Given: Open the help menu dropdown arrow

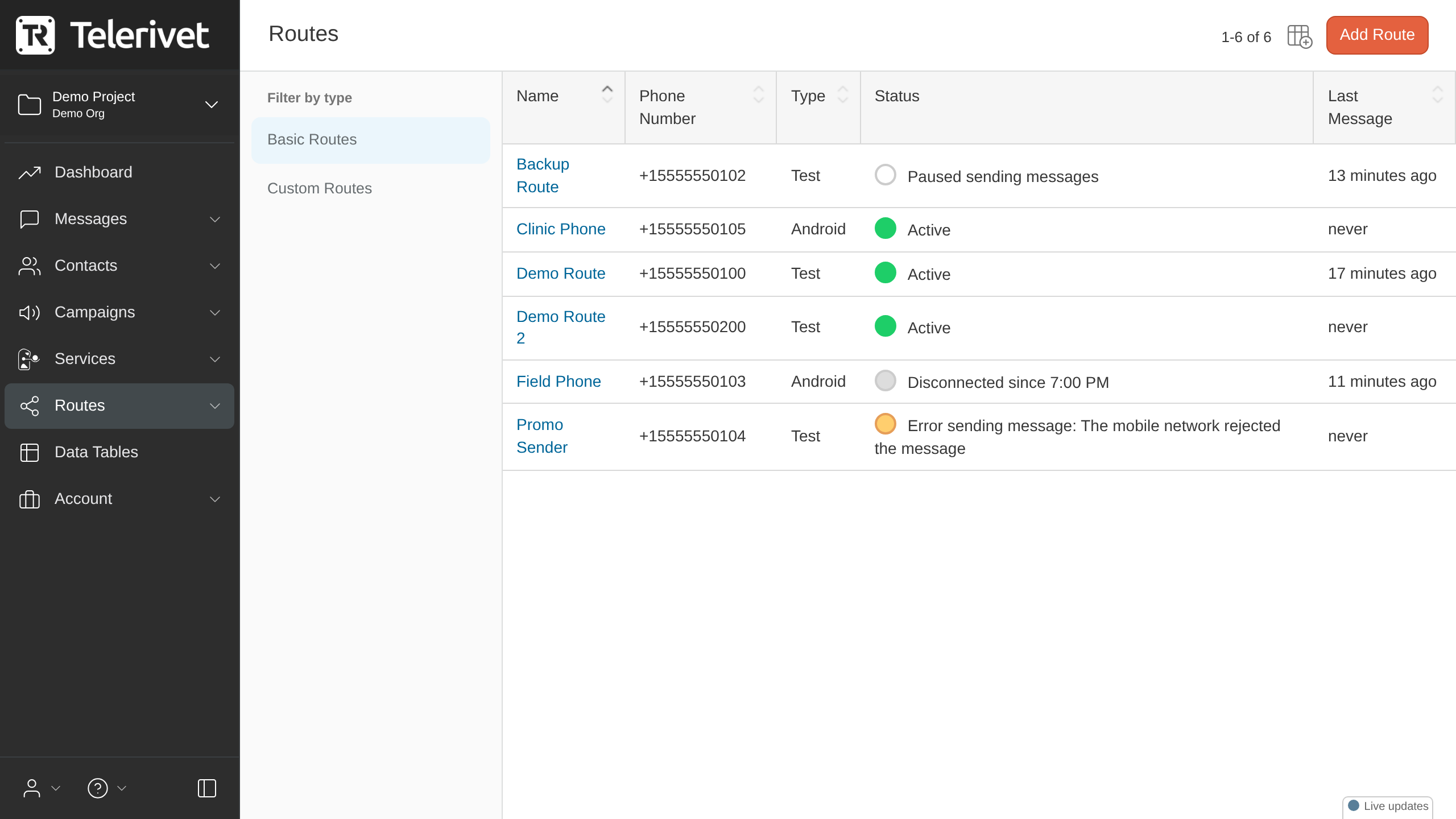Looking at the screenshot, I should coord(122,788).
